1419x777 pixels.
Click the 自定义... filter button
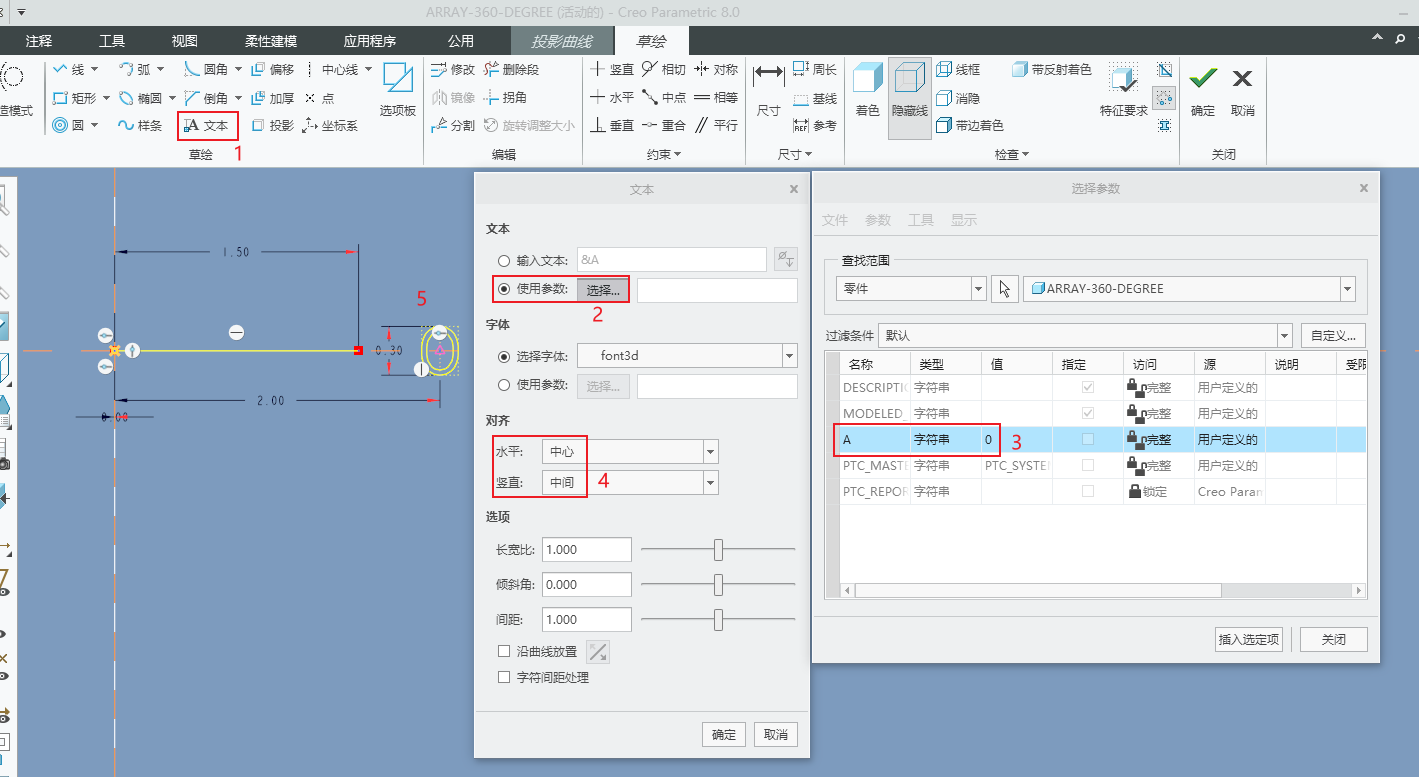[1333, 336]
